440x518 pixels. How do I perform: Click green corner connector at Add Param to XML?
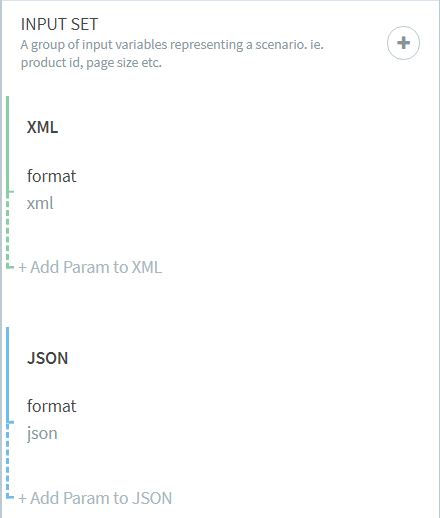point(10,266)
